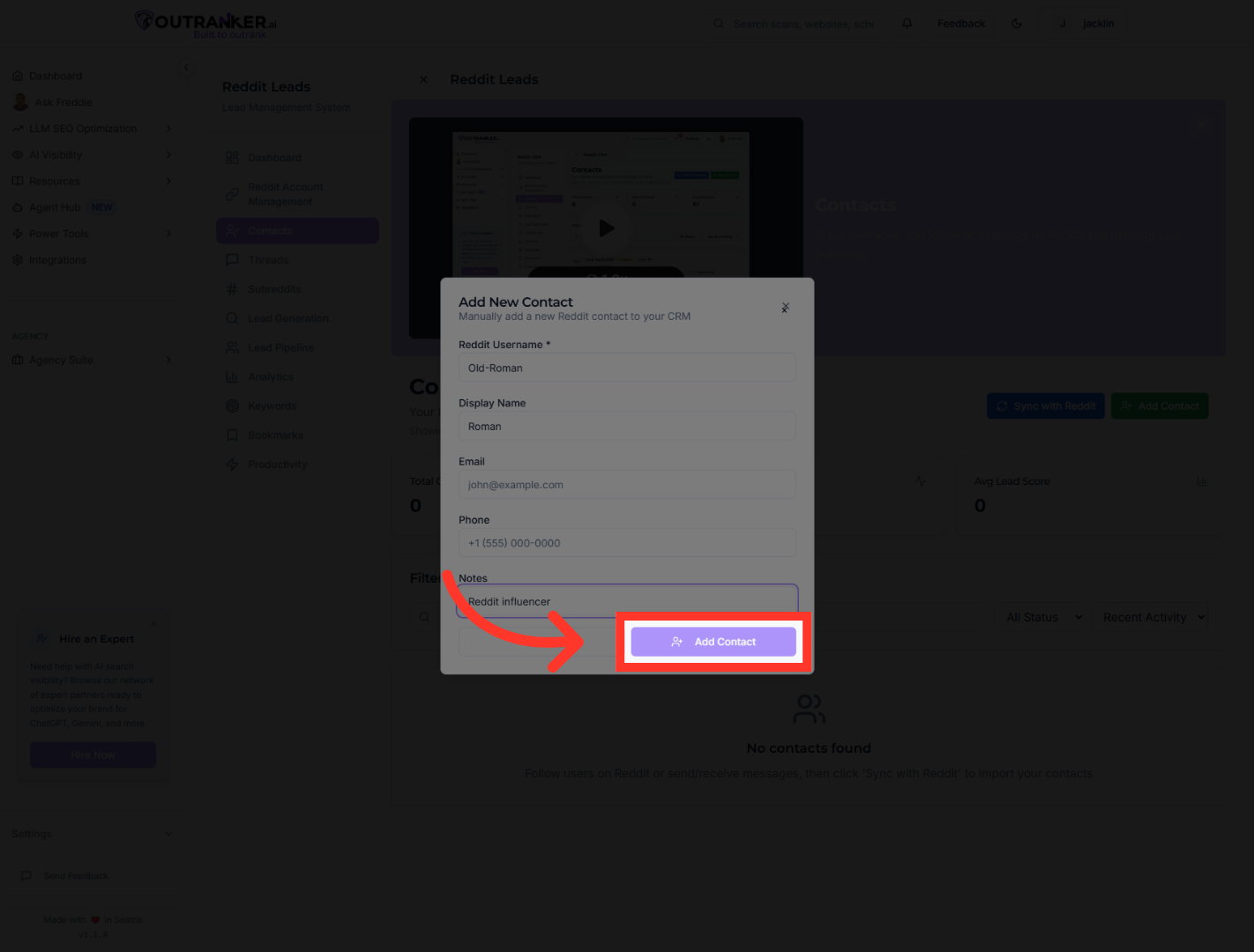Click Send Feedback in the sidebar
Image resolution: width=1254 pixels, height=952 pixels.
pyautogui.click(x=66, y=876)
